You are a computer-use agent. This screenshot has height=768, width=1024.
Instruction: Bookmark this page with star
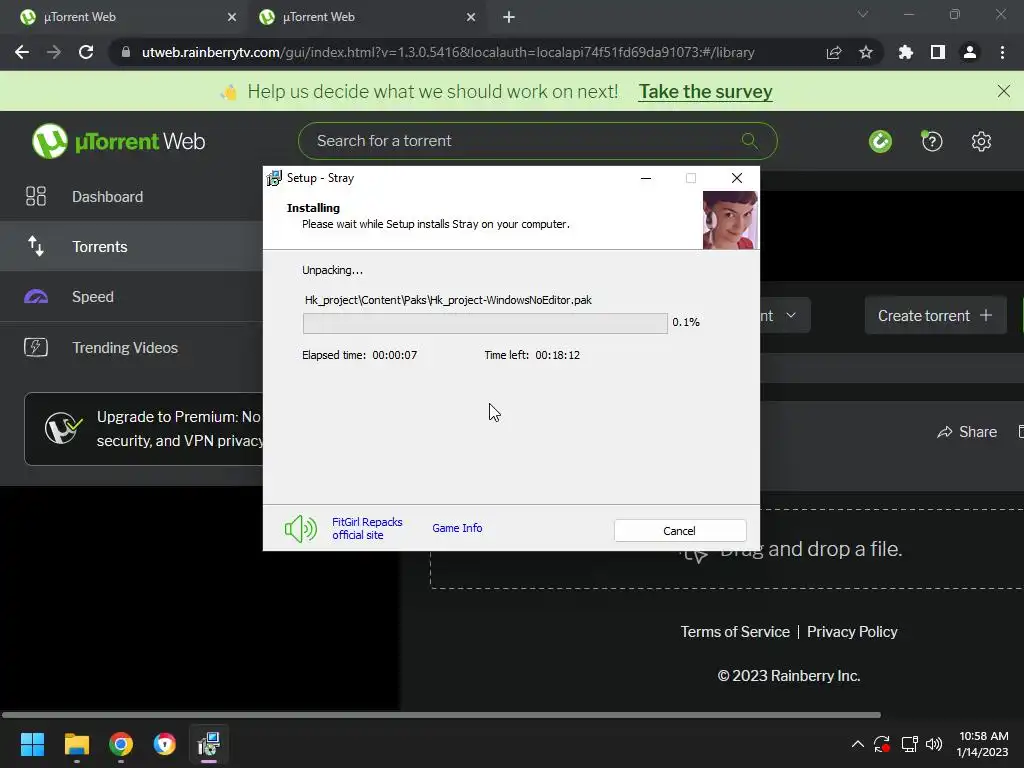pyautogui.click(x=865, y=52)
